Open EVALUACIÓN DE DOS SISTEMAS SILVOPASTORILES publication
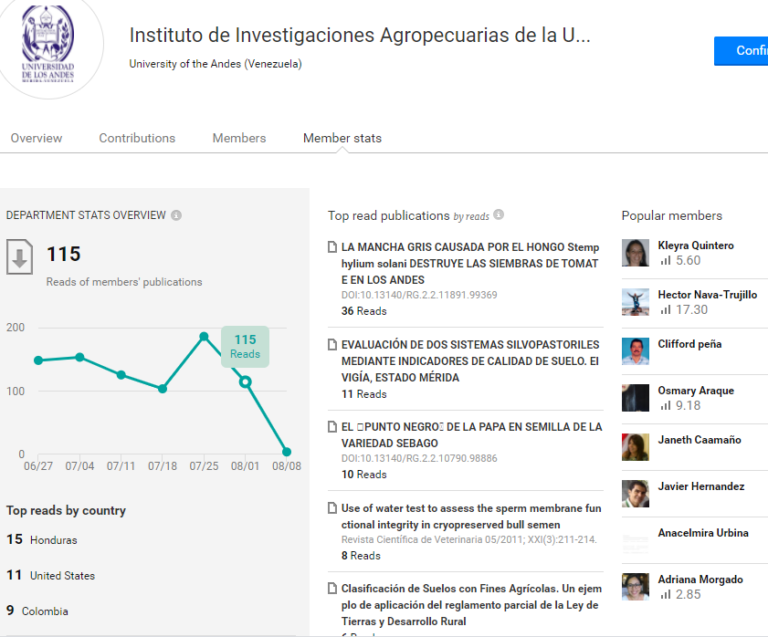768x637 pixels. click(x=470, y=361)
